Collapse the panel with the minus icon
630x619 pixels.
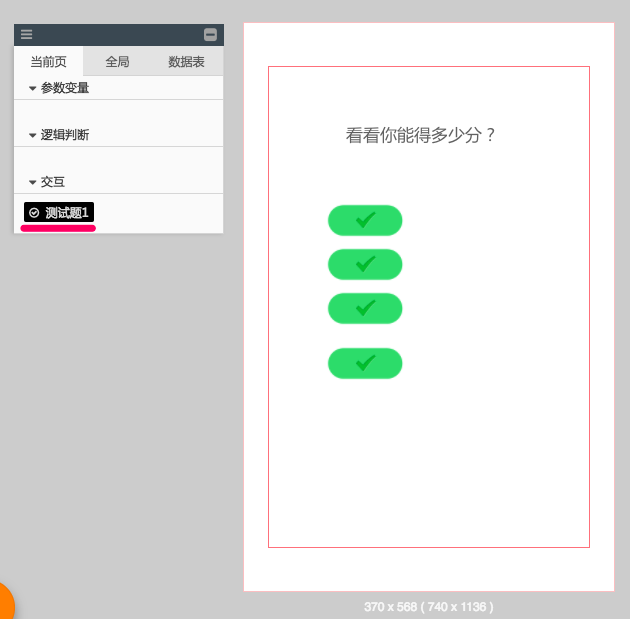pyautogui.click(x=210, y=34)
